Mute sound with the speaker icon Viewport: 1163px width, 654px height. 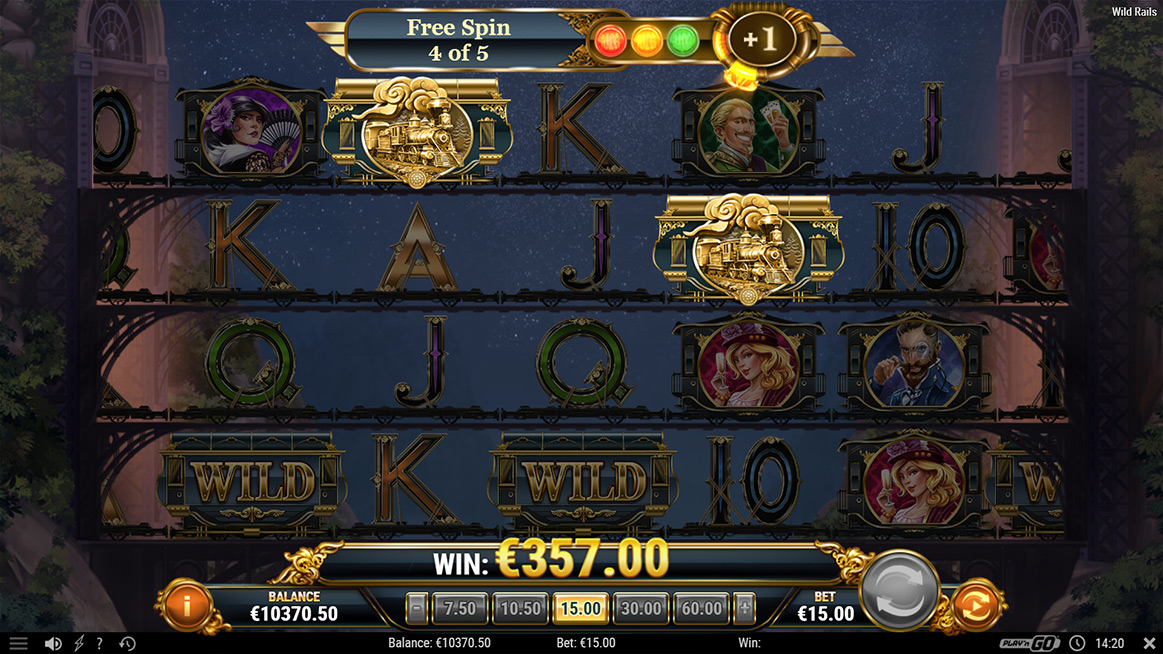53,644
